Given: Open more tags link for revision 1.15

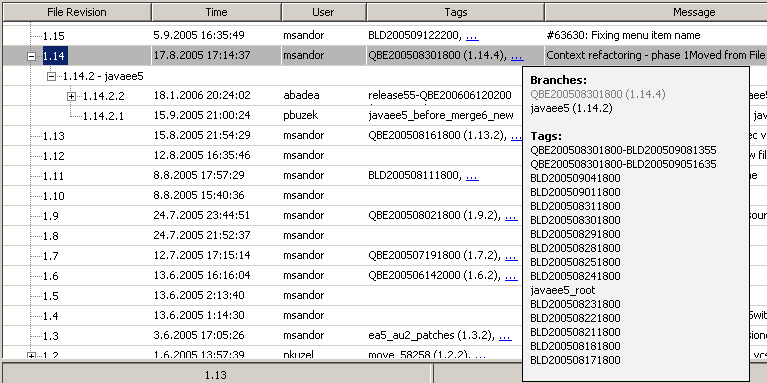Looking at the screenshot, I should (x=472, y=36).
